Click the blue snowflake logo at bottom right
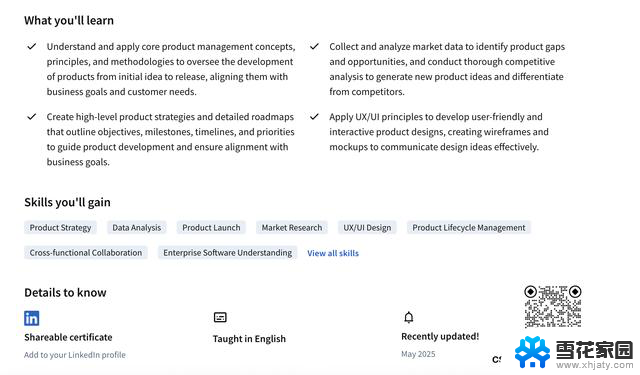The image size is (640, 375). click(532, 352)
